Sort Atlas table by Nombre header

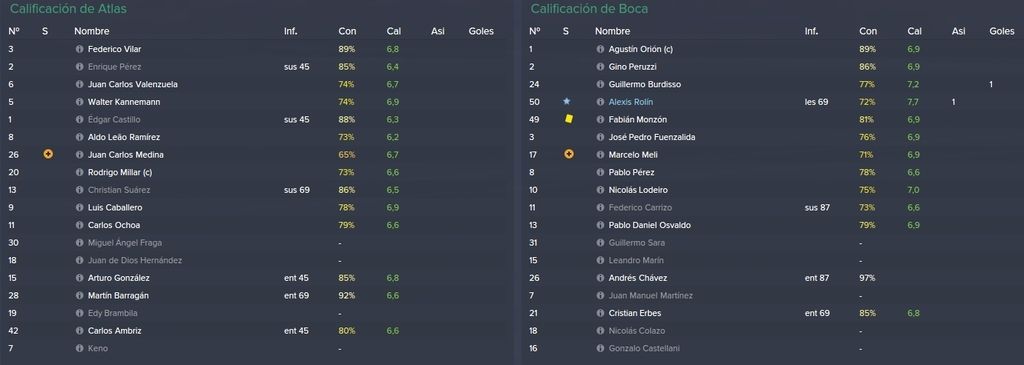point(91,31)
